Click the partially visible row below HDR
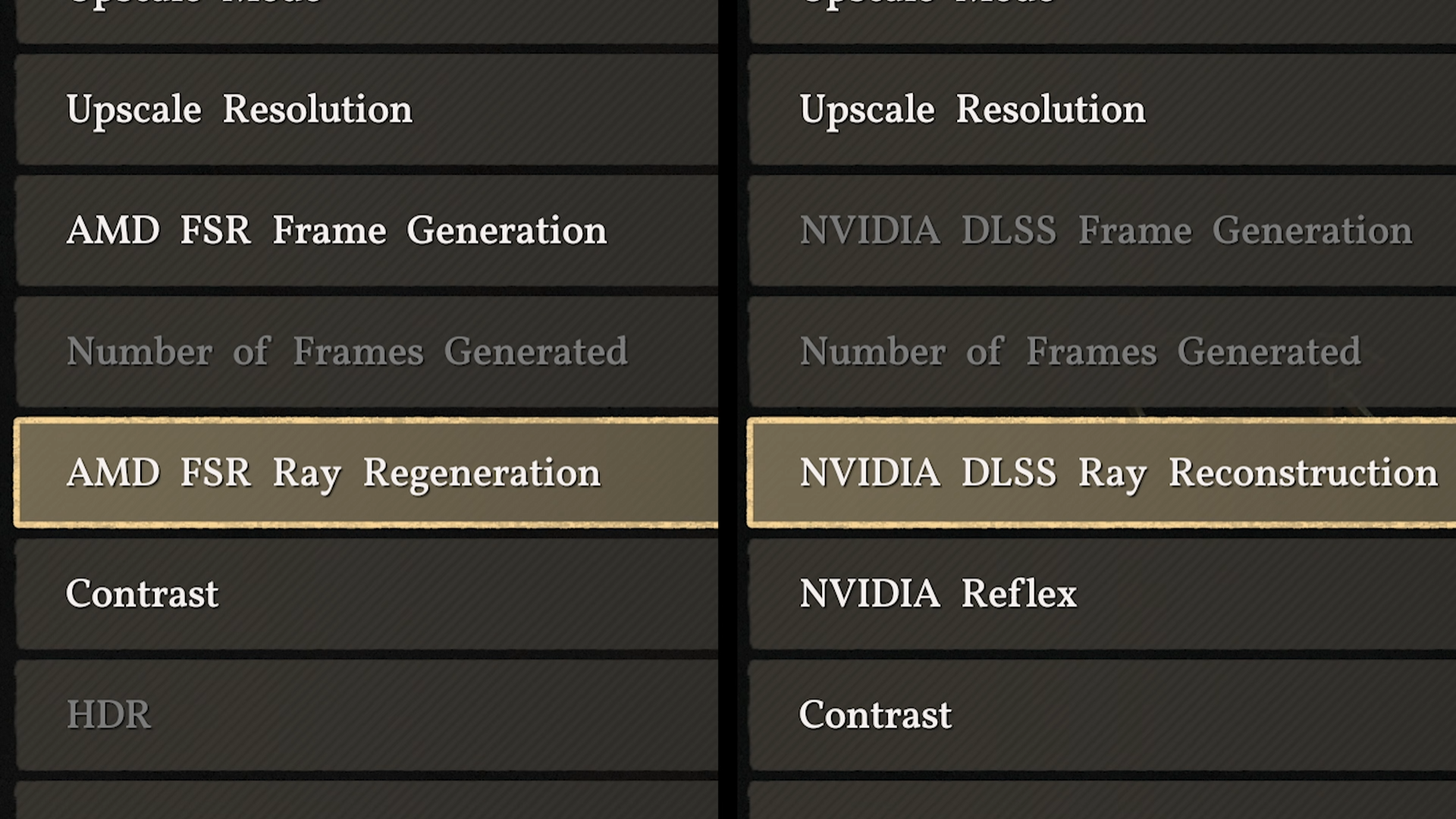 point(364,802)
